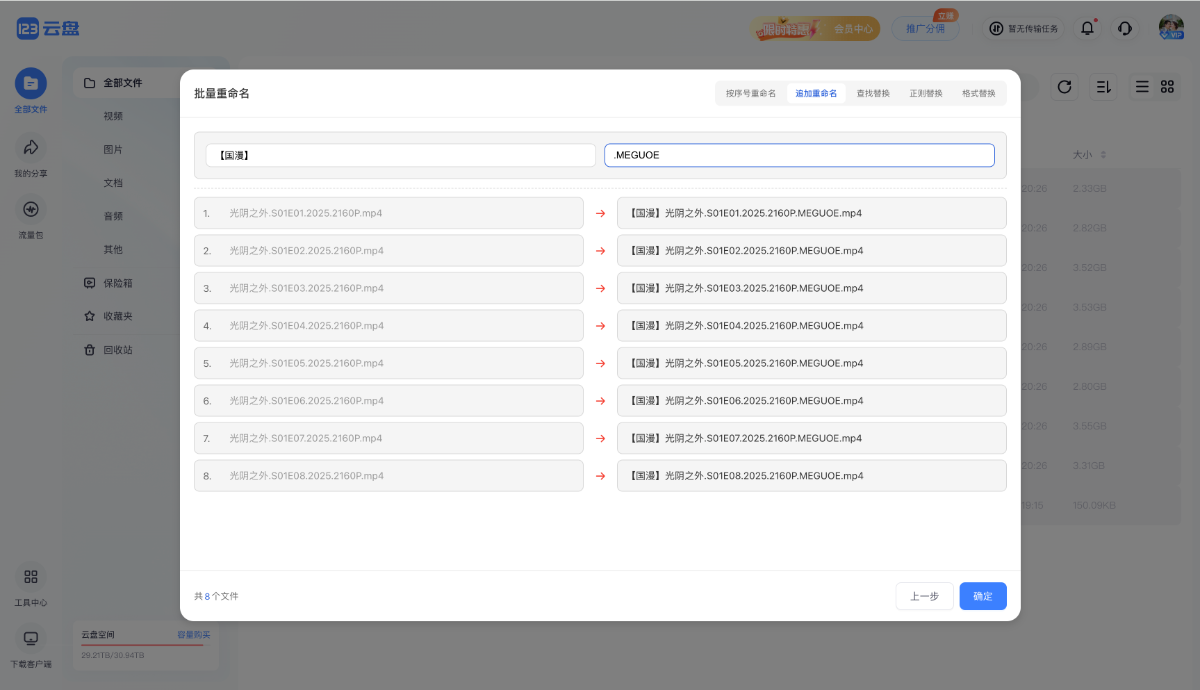This screenshot has width=1200, height=690.
Task: Click the prefix field containing 【国漫】
Action: [x=400, y=155]
